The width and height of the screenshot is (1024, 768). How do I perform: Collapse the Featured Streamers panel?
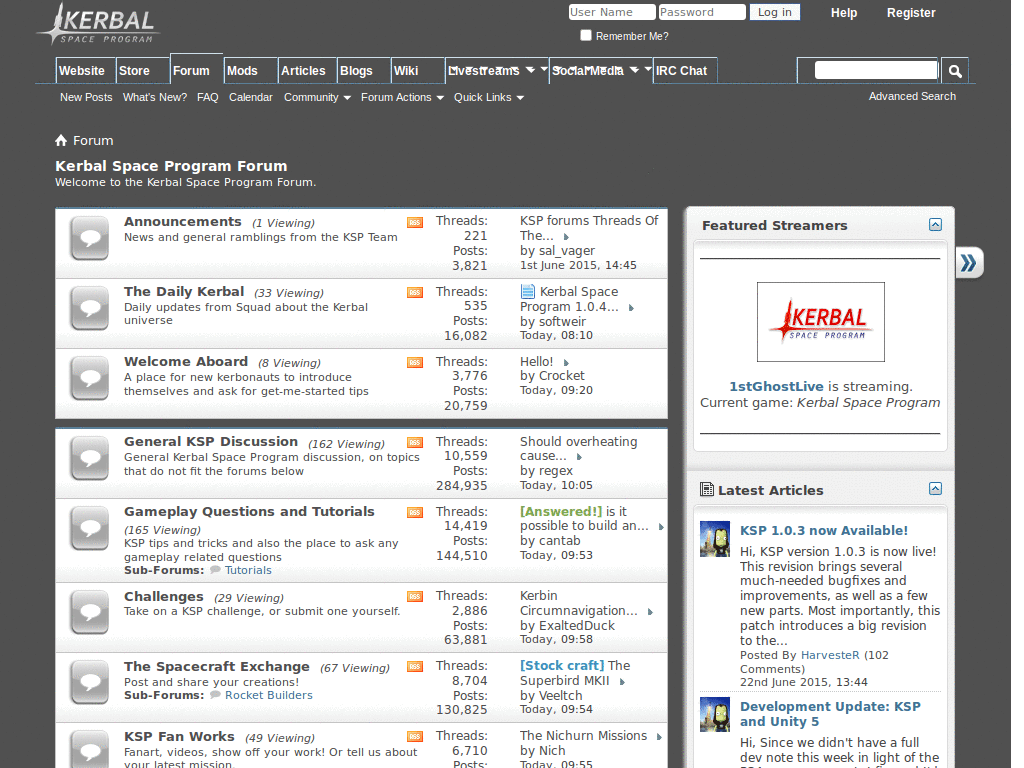pos(936,225)
